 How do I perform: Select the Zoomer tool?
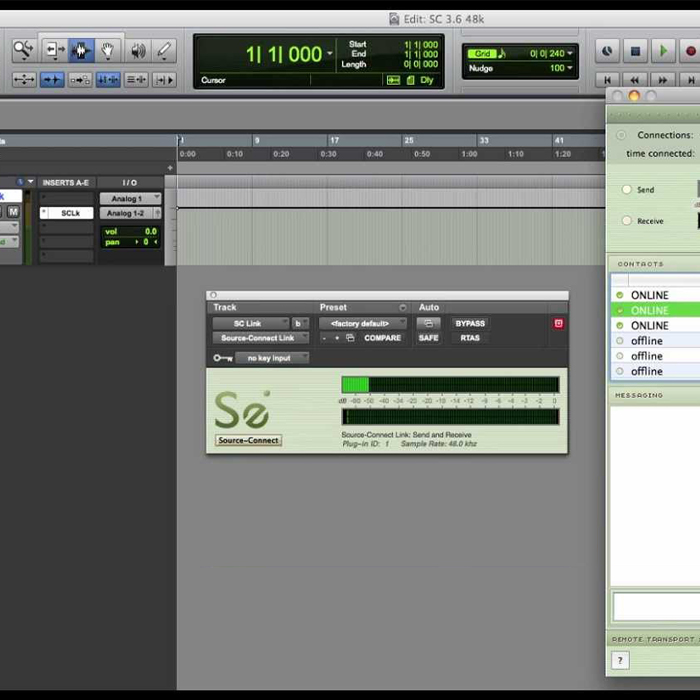click(23, 50)
